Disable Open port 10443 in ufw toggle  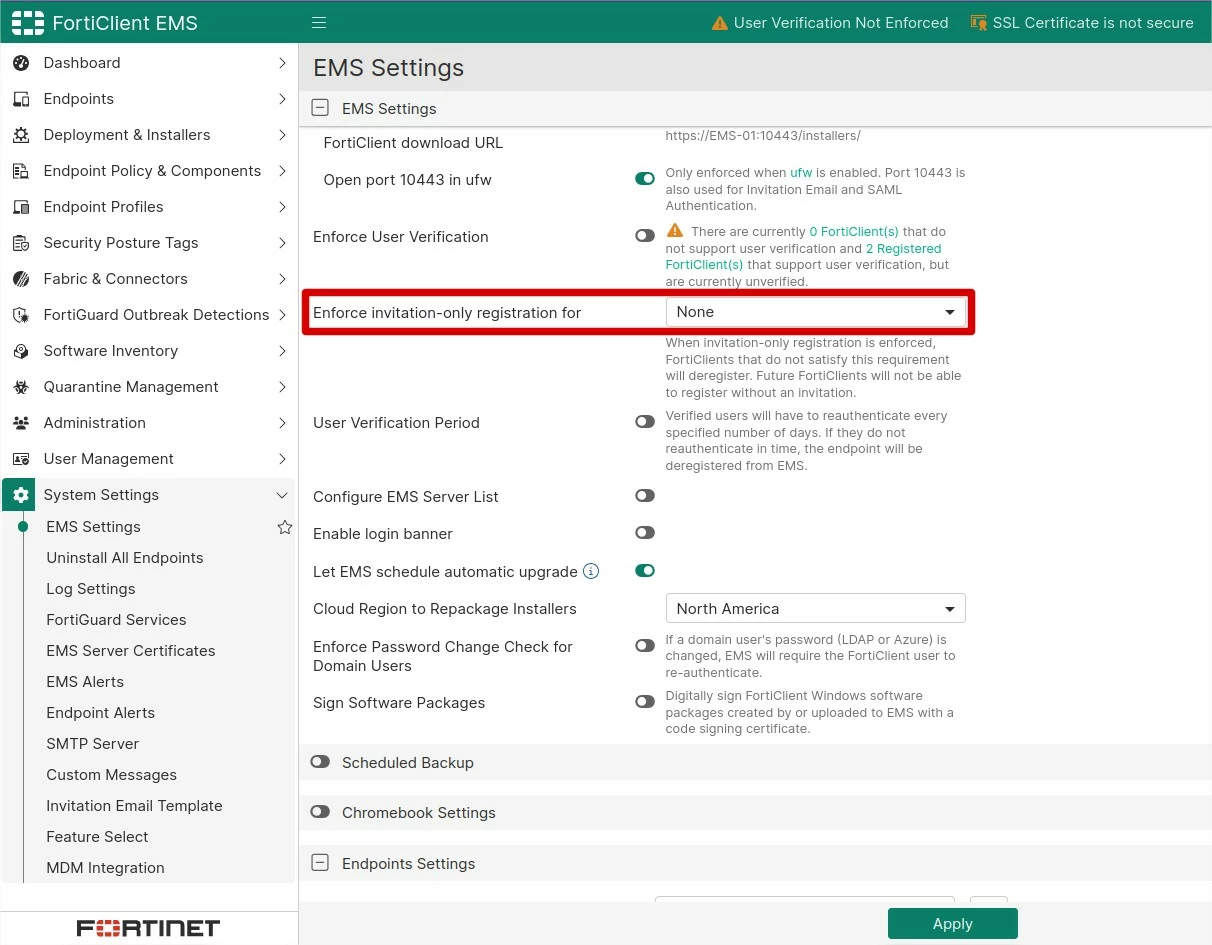[645, 179]
